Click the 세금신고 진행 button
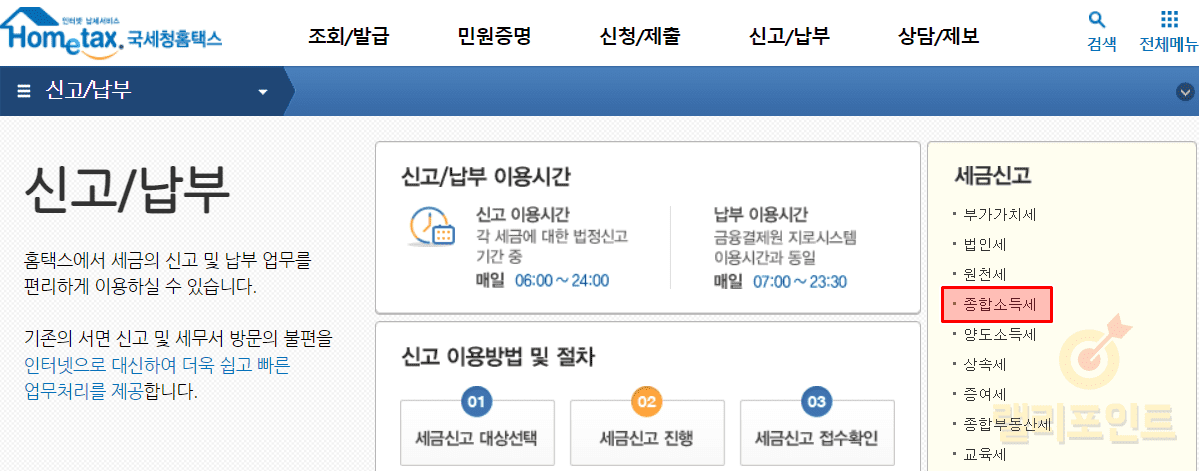 click(646, 438)
